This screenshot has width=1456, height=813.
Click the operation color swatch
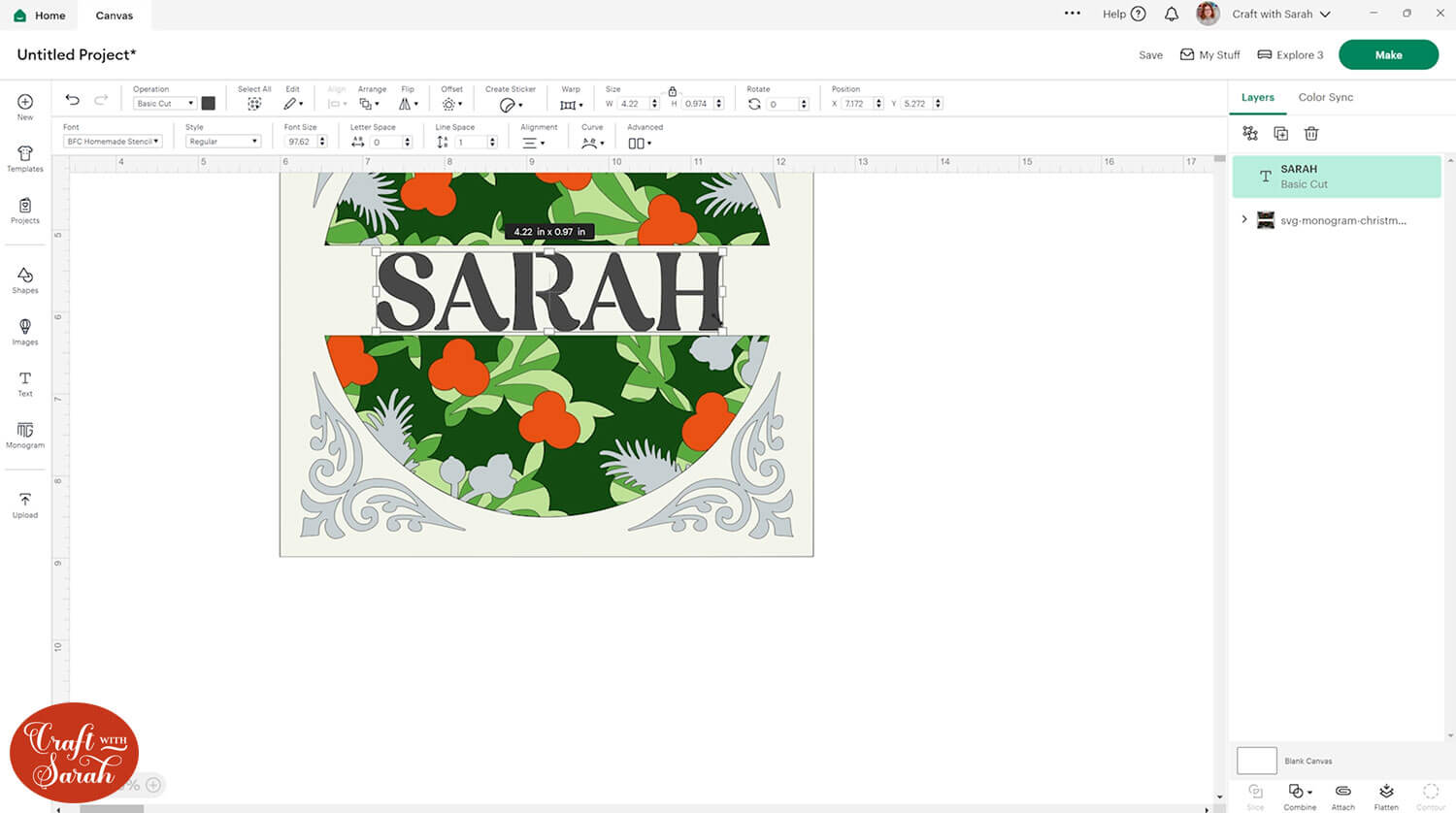[x=208, y=104]
